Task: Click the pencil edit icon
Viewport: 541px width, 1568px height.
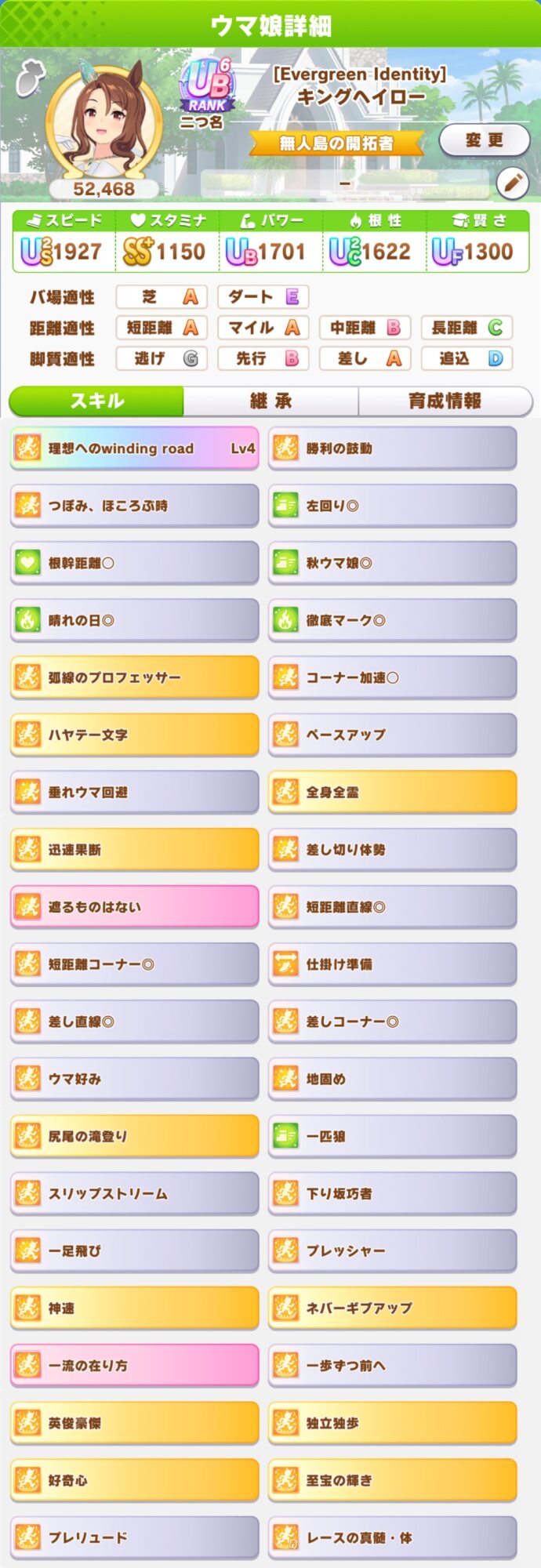Action: [513, 183]
